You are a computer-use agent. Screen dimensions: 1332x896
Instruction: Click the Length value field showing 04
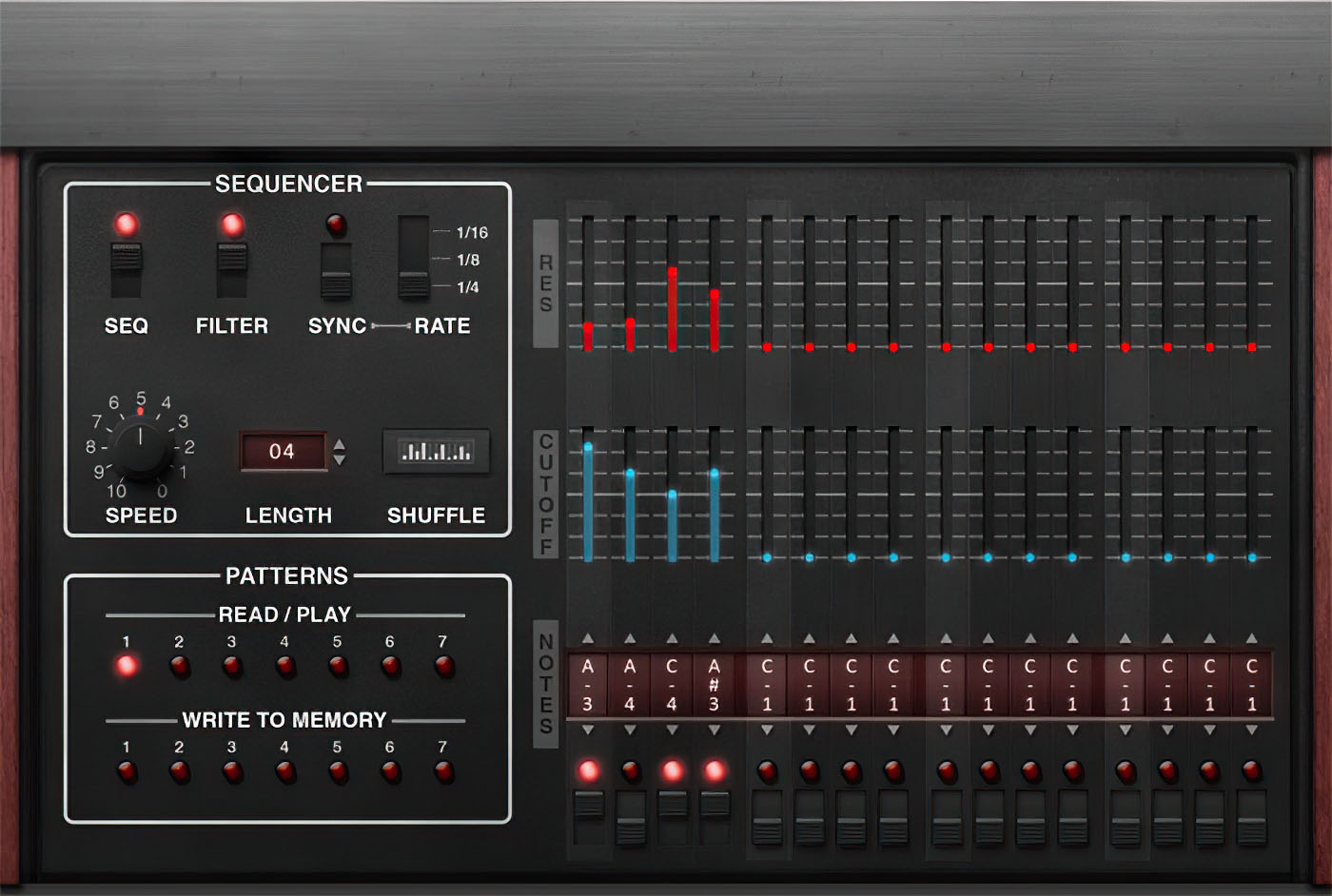tap(282, 452)
